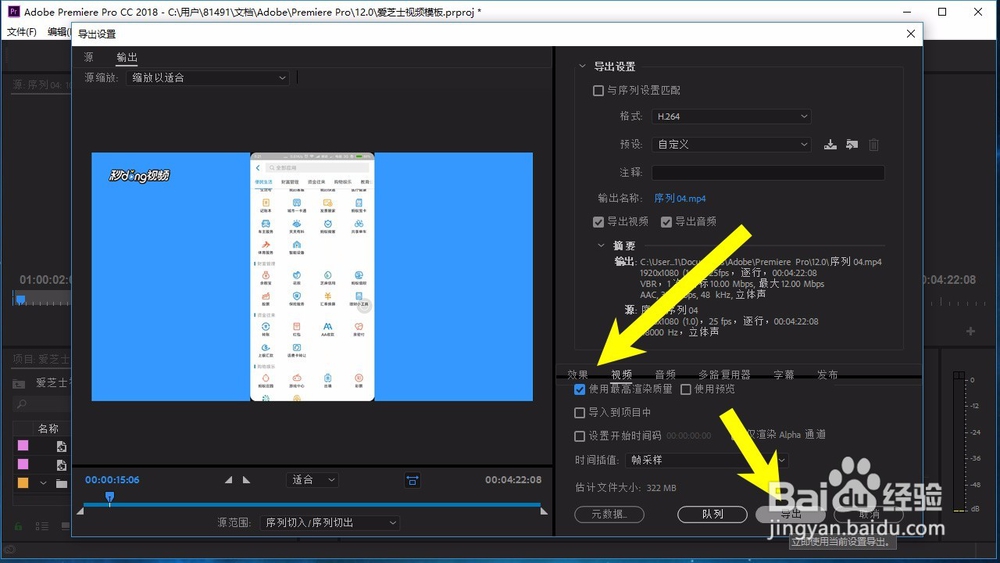
Task: Click the output name link 序列 04.mp4
Action: [680, 198]
